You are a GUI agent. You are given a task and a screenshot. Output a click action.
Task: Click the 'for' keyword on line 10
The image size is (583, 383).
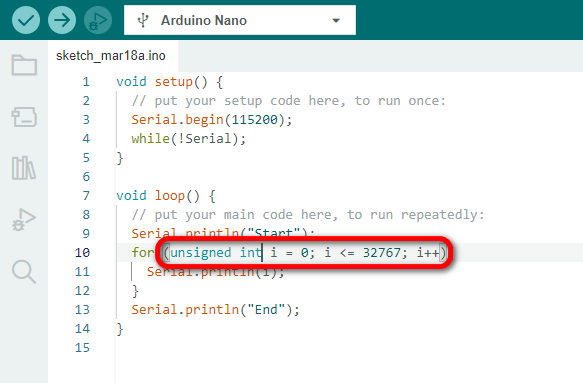(143, 253)
